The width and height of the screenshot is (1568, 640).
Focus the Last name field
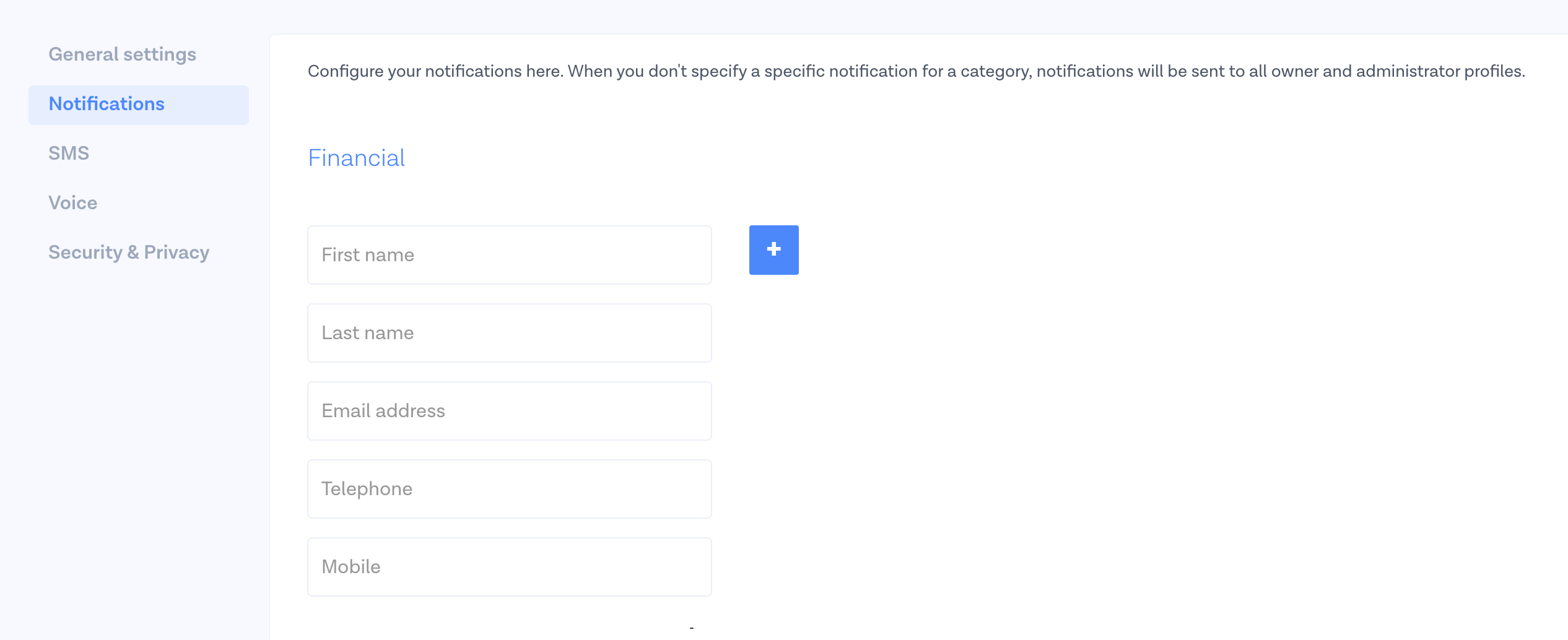(x=509, y=333)
